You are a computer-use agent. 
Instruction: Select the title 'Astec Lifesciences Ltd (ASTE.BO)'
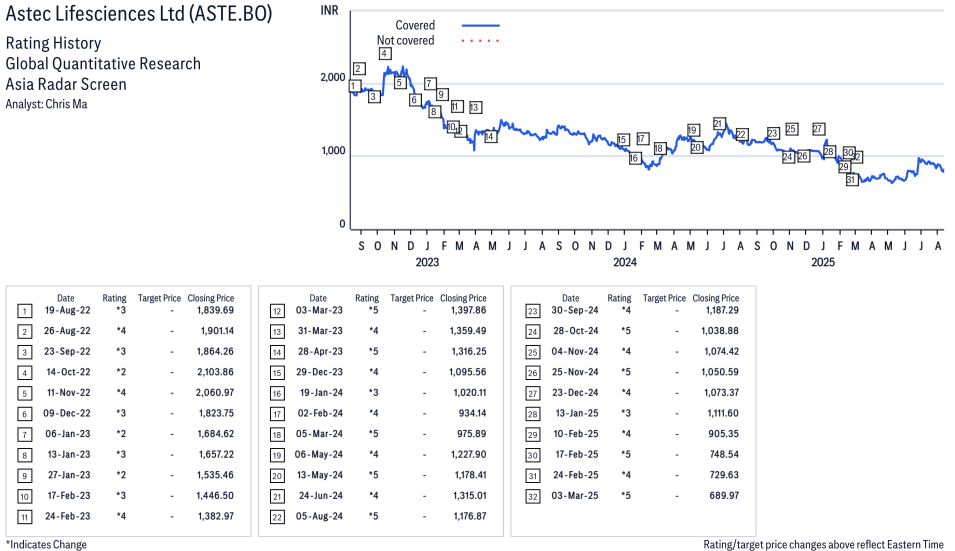pos(139,13)
